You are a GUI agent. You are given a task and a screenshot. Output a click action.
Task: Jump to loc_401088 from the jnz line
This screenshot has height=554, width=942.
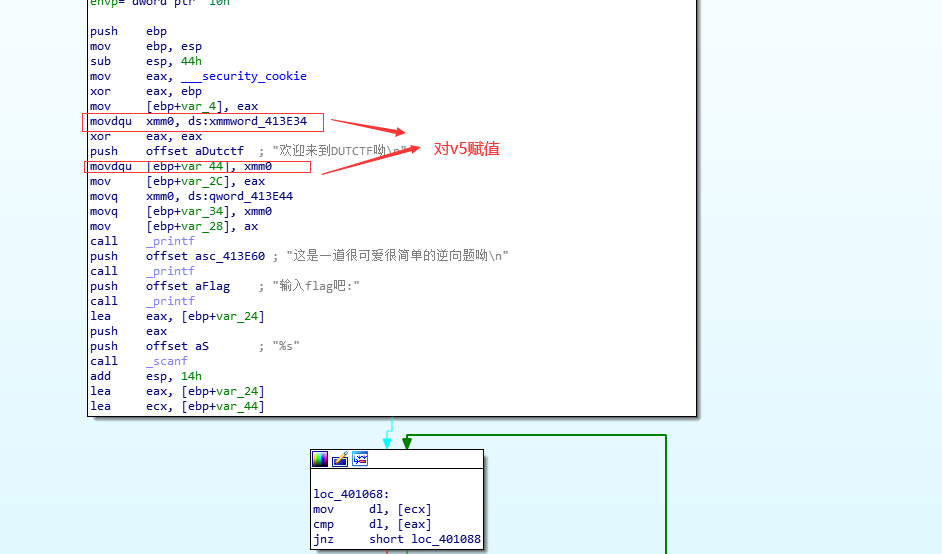[446, 540]
